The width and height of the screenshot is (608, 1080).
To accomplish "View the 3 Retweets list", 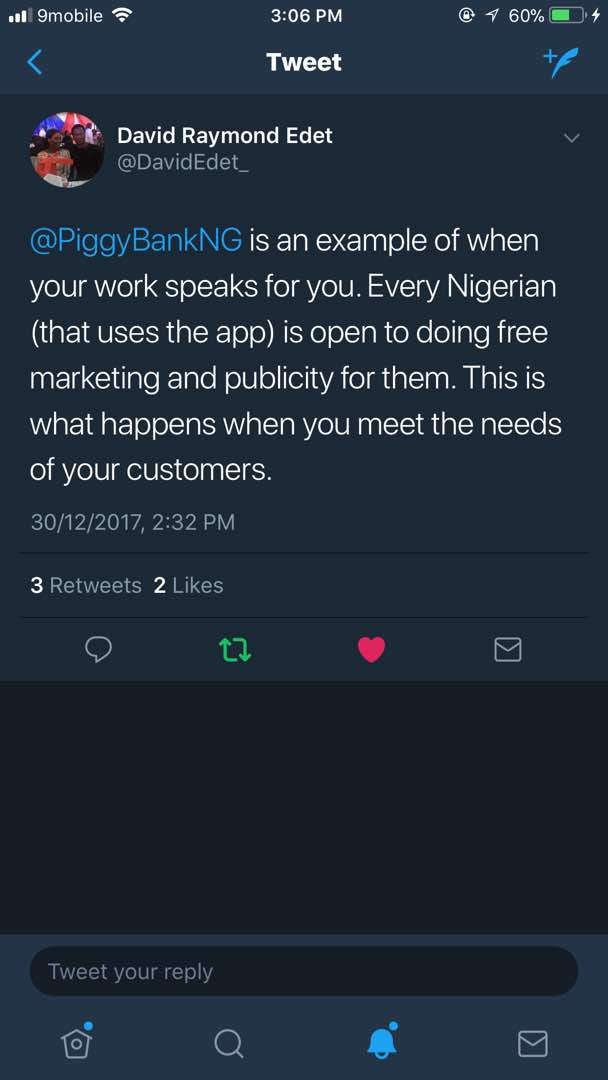I will click(86, 585).
